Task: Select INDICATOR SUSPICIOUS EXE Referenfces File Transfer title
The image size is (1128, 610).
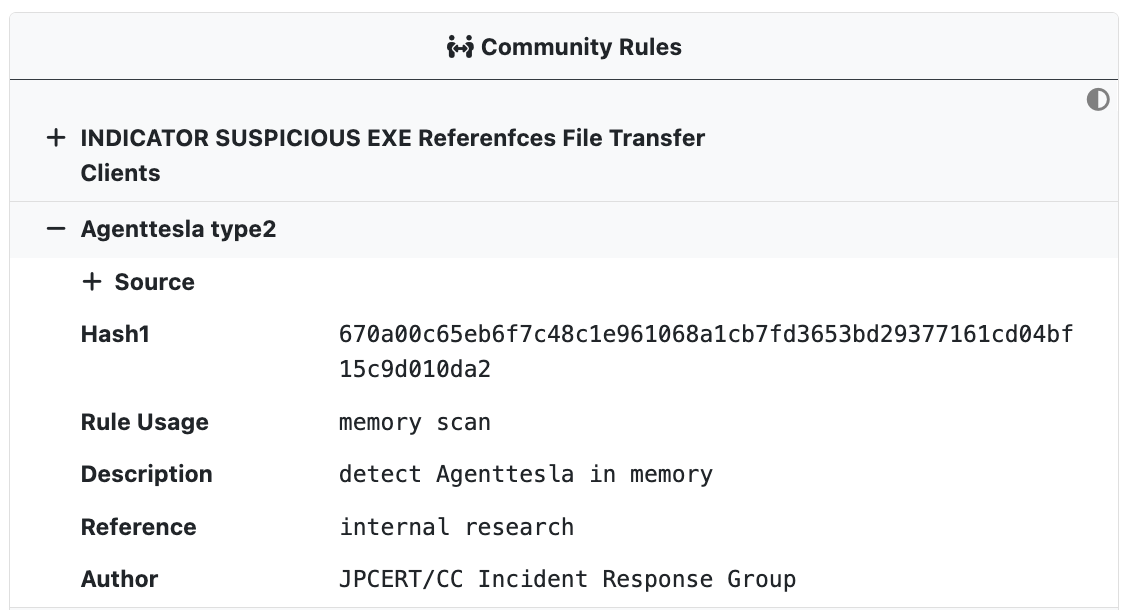Action: pos(393,137)
